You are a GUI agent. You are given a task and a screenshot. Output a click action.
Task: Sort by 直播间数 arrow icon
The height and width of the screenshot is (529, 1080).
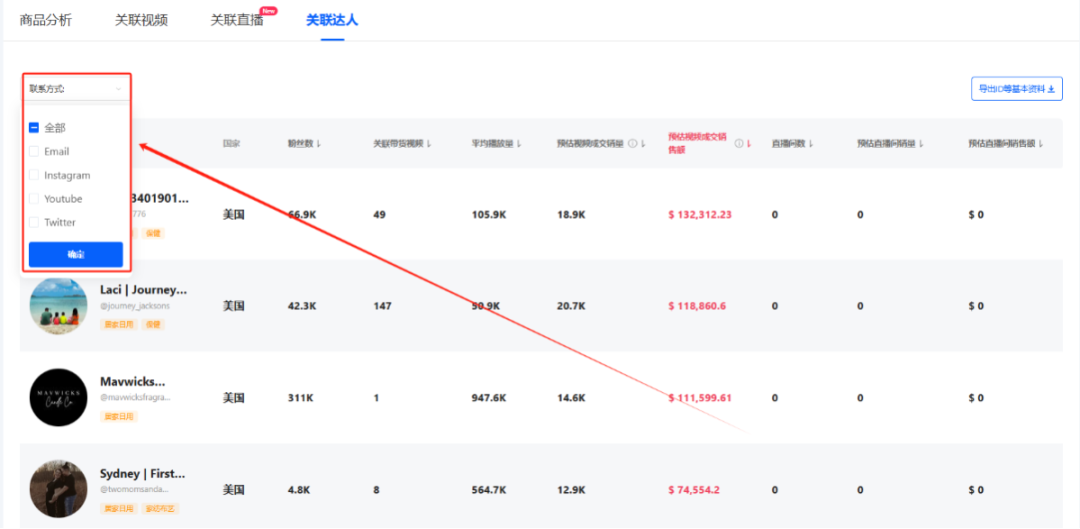coord(811,144)
